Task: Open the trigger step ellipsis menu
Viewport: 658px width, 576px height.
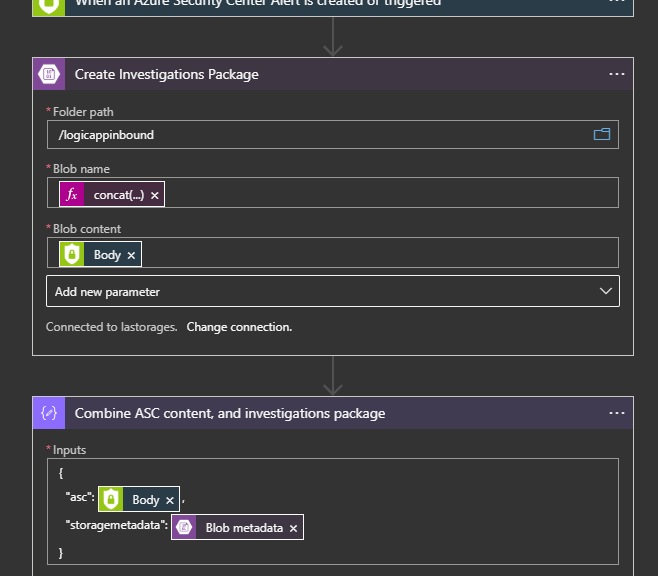Action: tap(616, 3)
